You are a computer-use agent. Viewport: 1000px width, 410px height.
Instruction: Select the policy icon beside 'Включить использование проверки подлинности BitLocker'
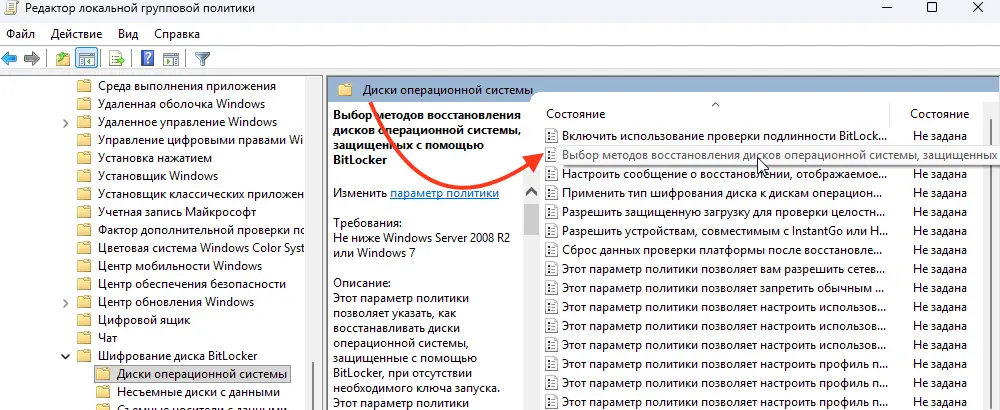tap(550, 135)
